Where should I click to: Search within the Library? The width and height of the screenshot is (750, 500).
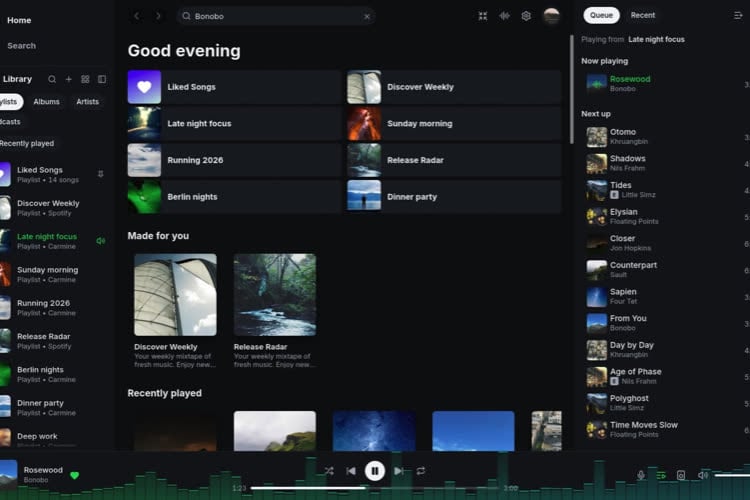pos(52,79)
